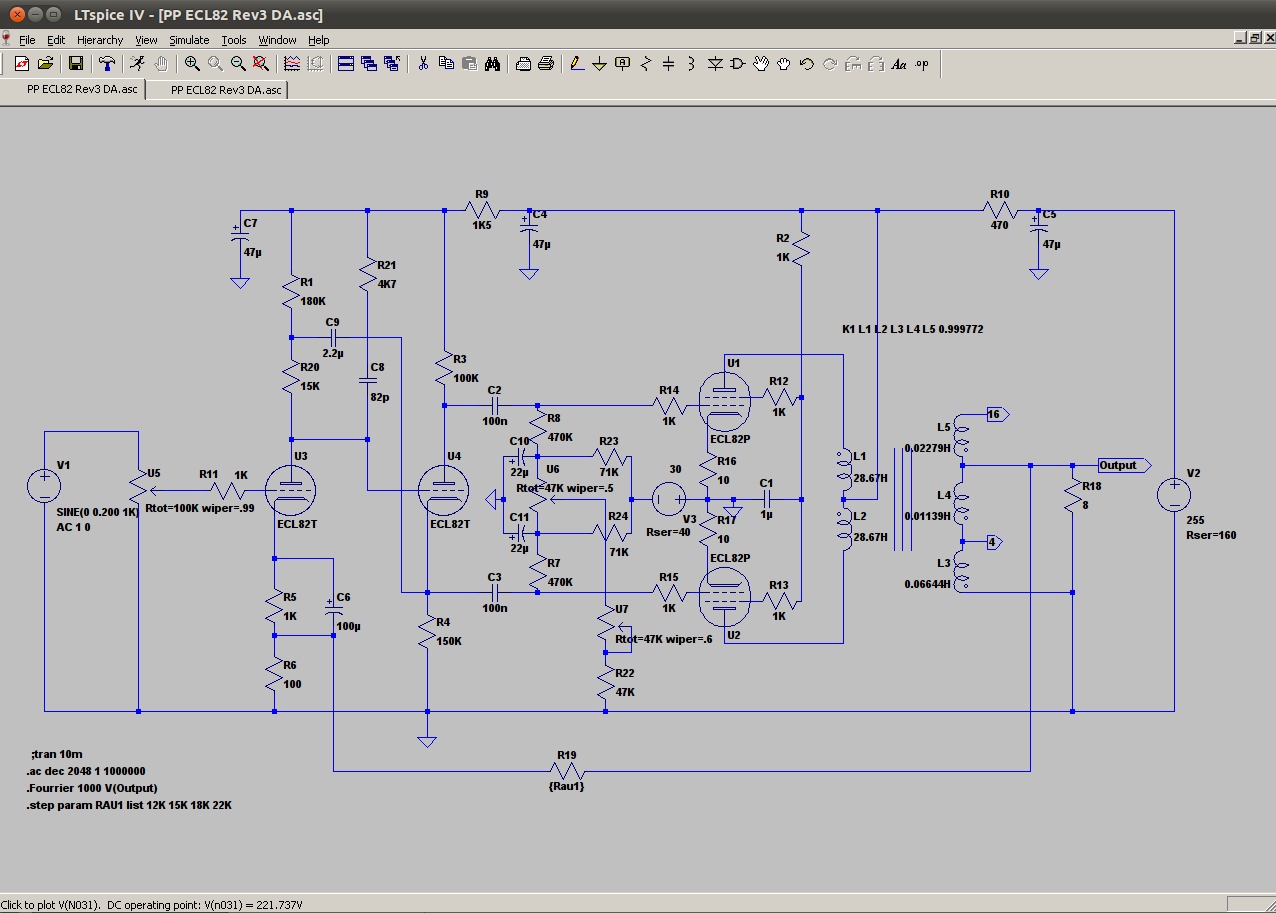Open the Tools menu
The width and height of the screenshot is (1276, 913).
(x=234, y=40)
